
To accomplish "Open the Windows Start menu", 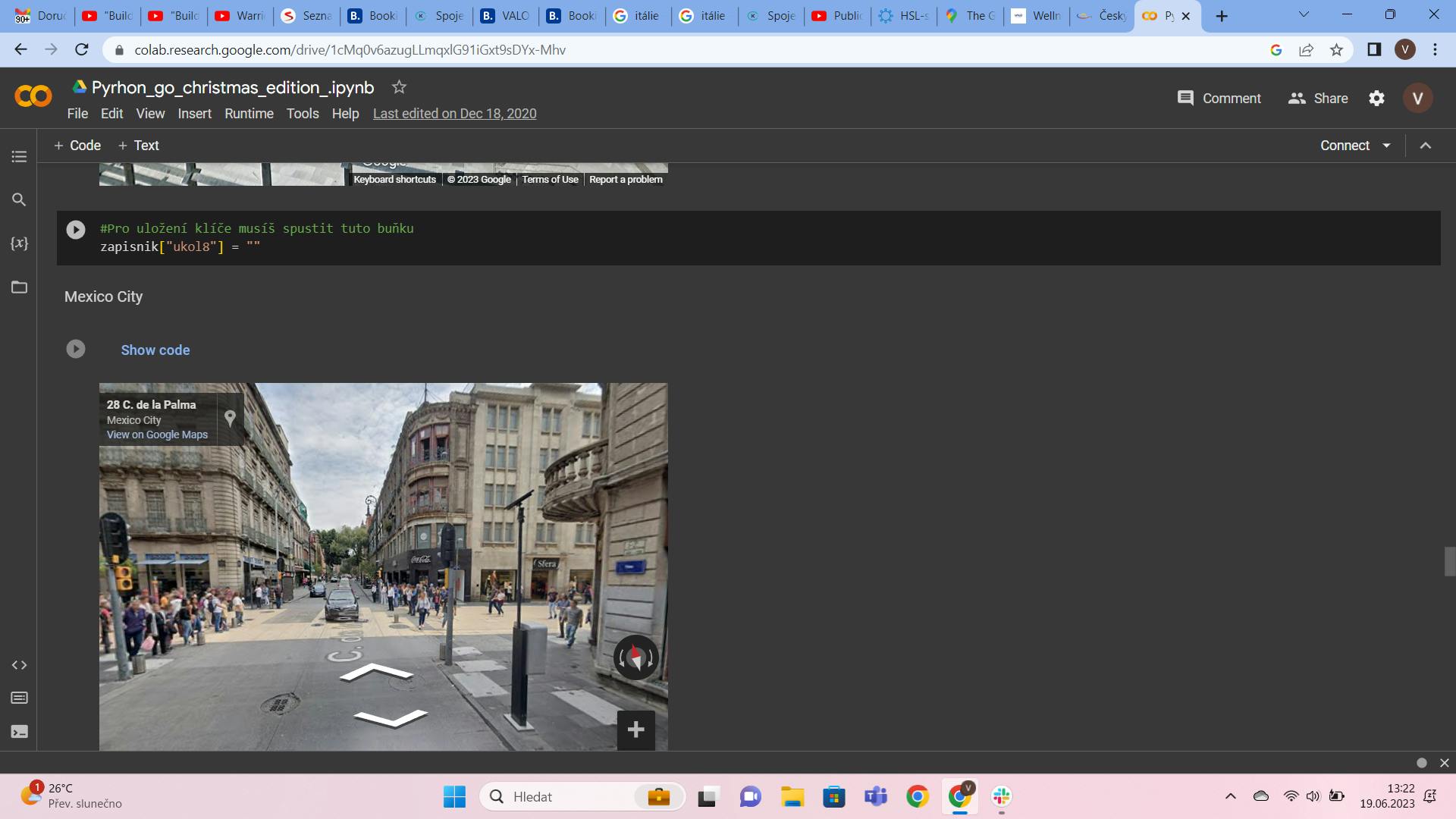I will point(454,796).
